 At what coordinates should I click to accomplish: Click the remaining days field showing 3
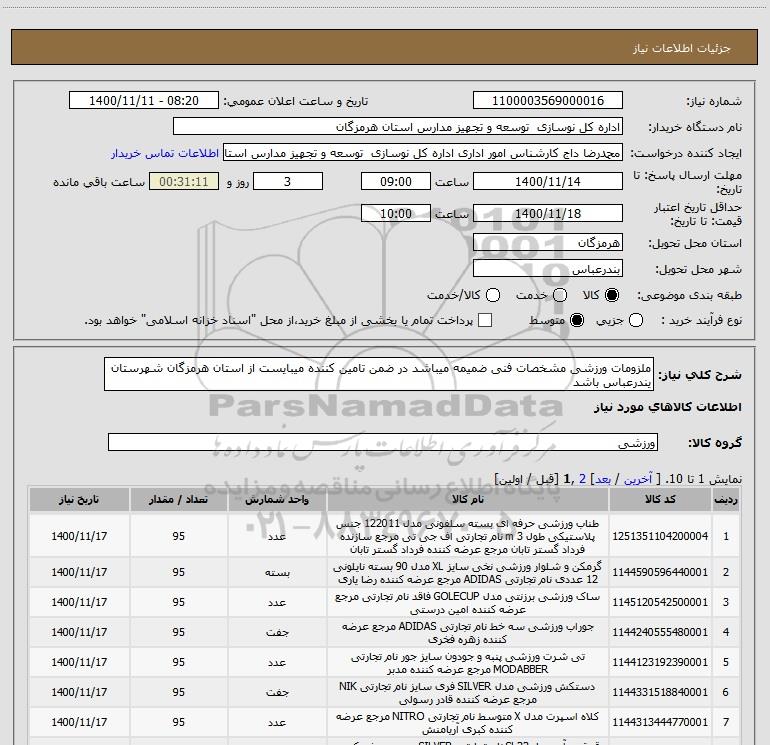click(288, 181)
